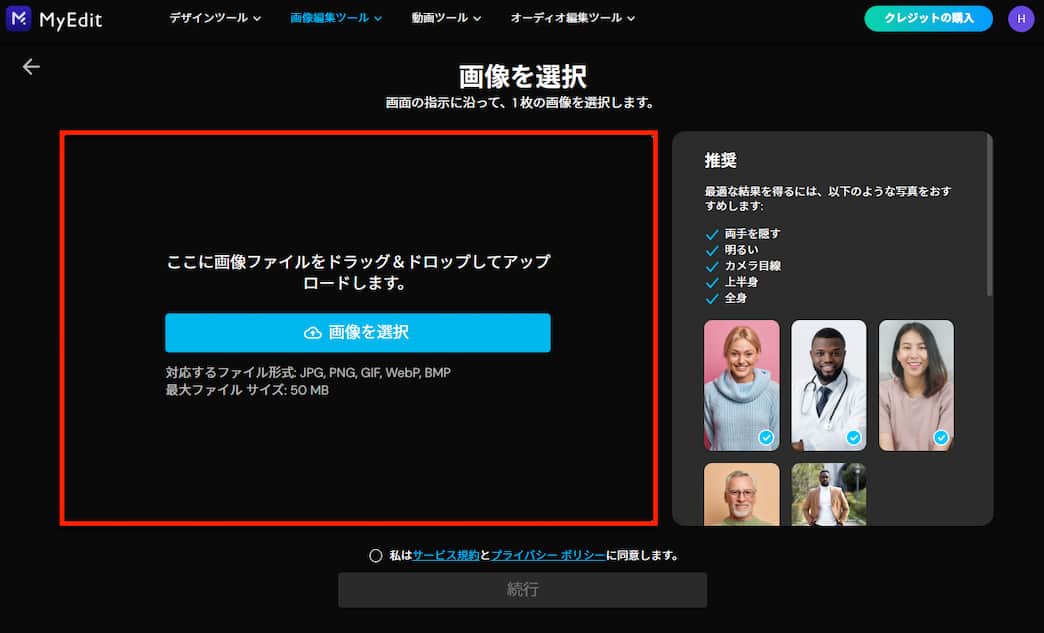
Task: Select the gray-haired man sample thumbnail
Action: 741,497
